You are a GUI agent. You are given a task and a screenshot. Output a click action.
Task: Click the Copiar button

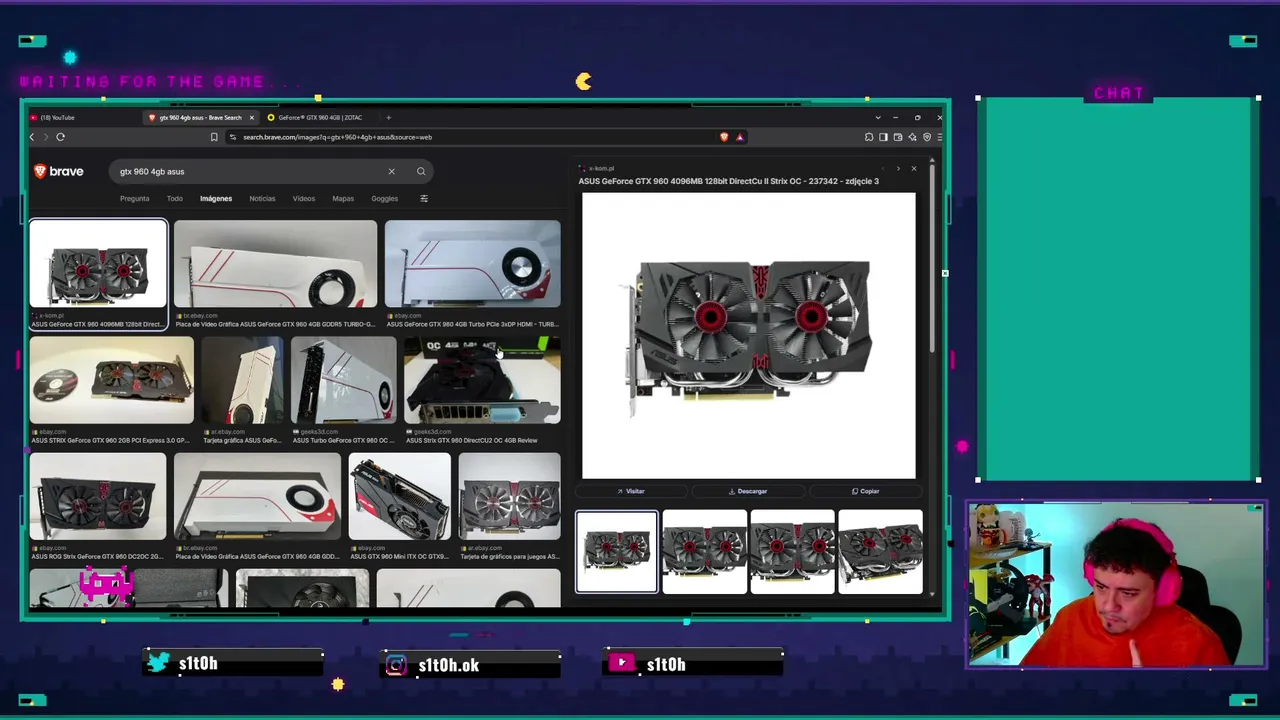866,491
